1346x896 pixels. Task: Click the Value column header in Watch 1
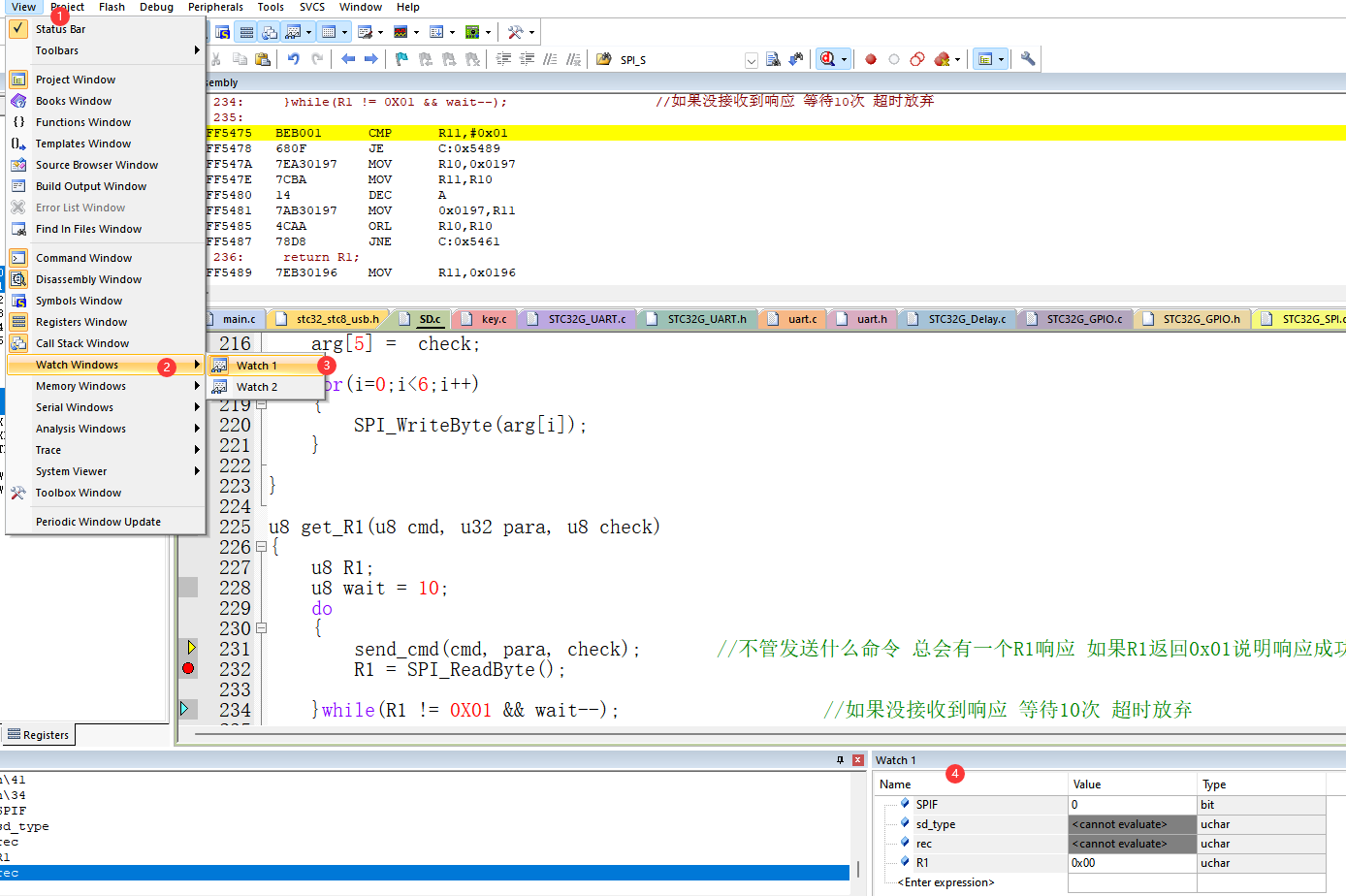coord(1132,784)
